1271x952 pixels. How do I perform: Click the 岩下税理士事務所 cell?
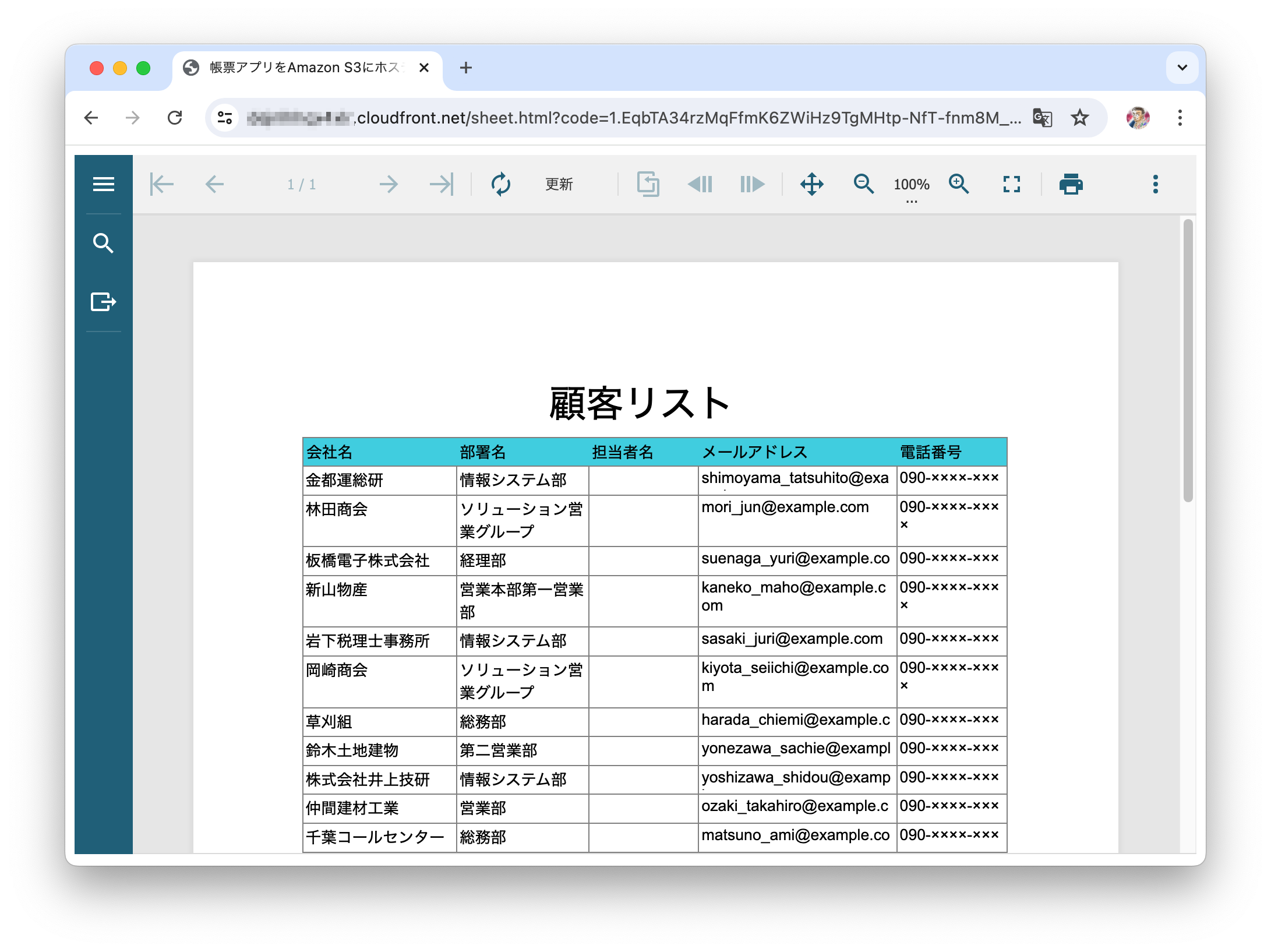pyautogui.click(x=380, y=641)
